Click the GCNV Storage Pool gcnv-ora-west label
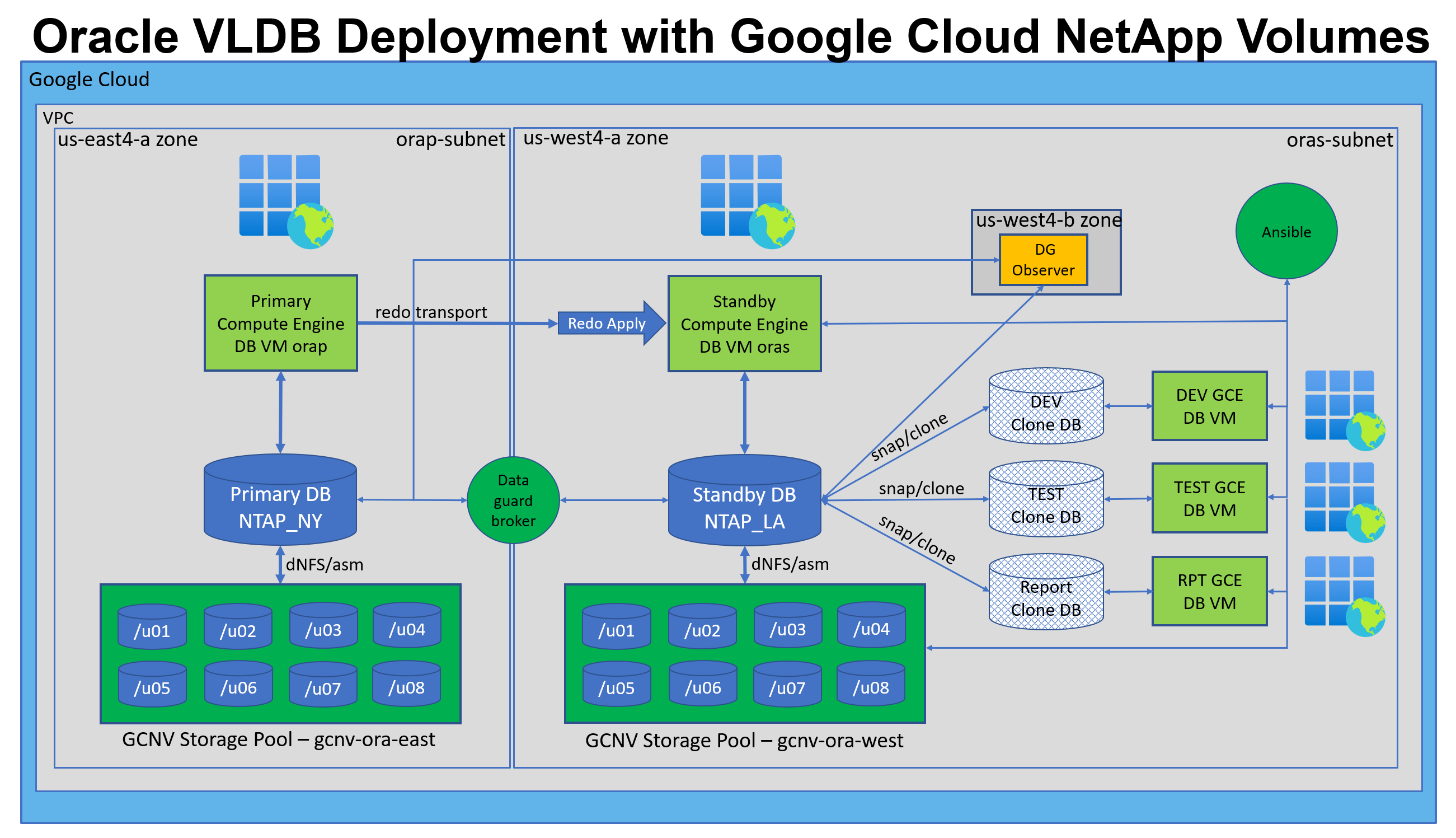This screenshot has width=1456, height=838. point(743,740)
